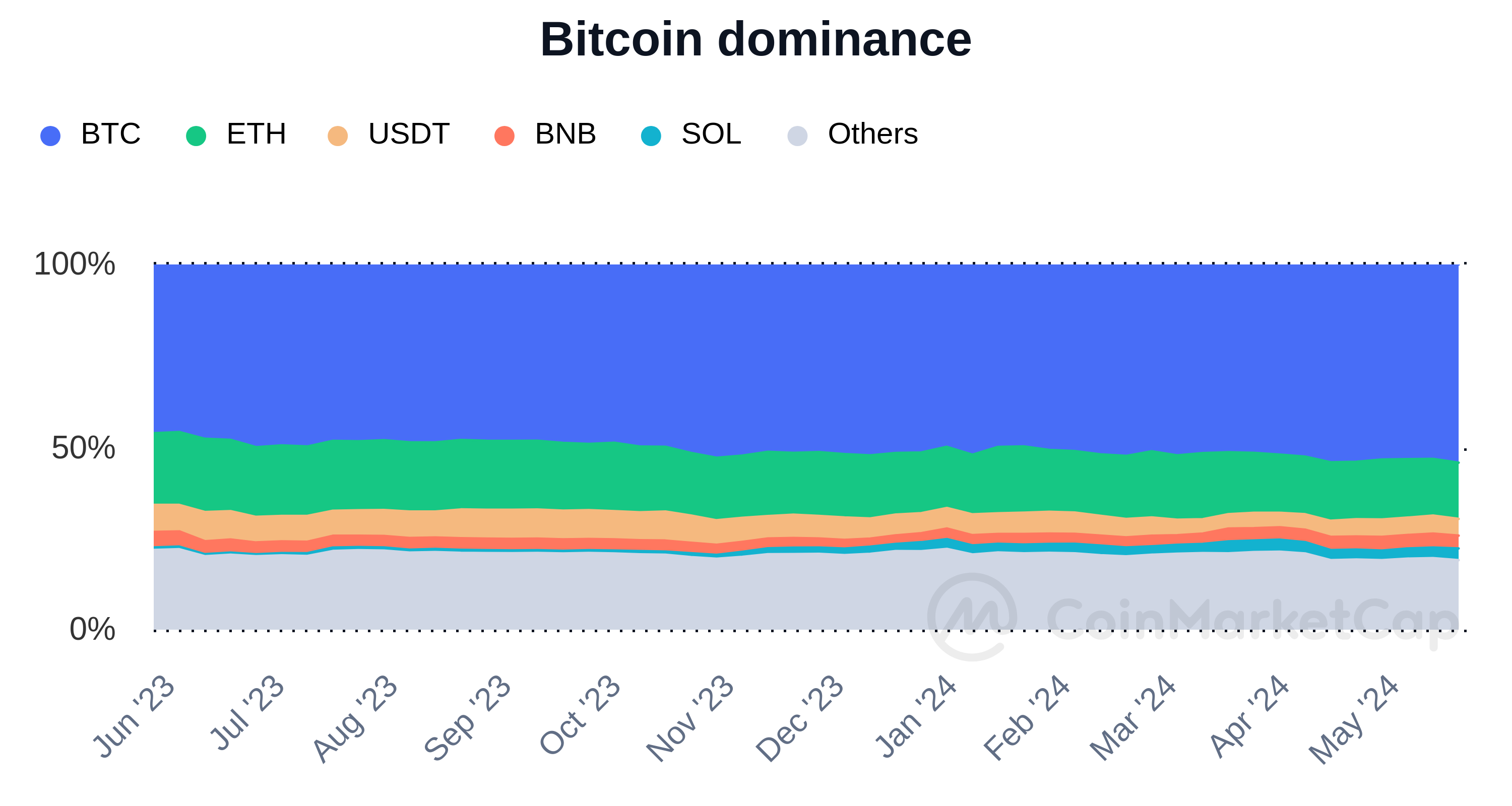Click the Jan '24 x-axis label
Screen dimensions: 1512x806
point(916,716)
